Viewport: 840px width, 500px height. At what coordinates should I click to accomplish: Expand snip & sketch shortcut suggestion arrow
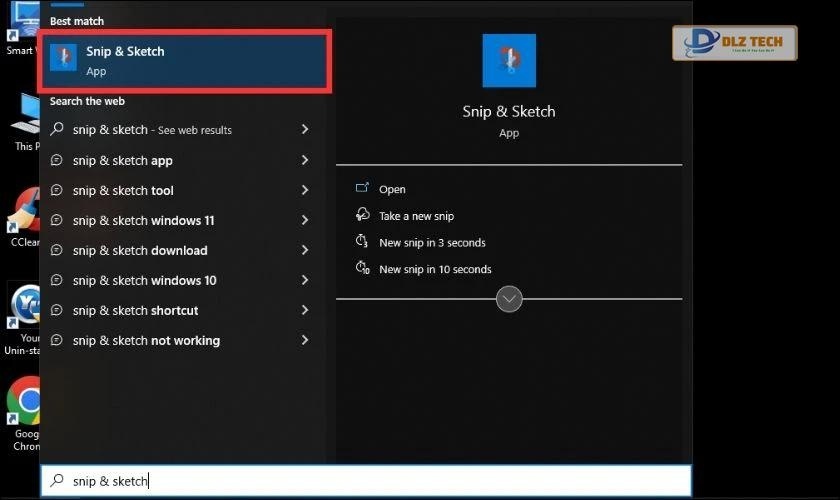(x=304, y=310)
